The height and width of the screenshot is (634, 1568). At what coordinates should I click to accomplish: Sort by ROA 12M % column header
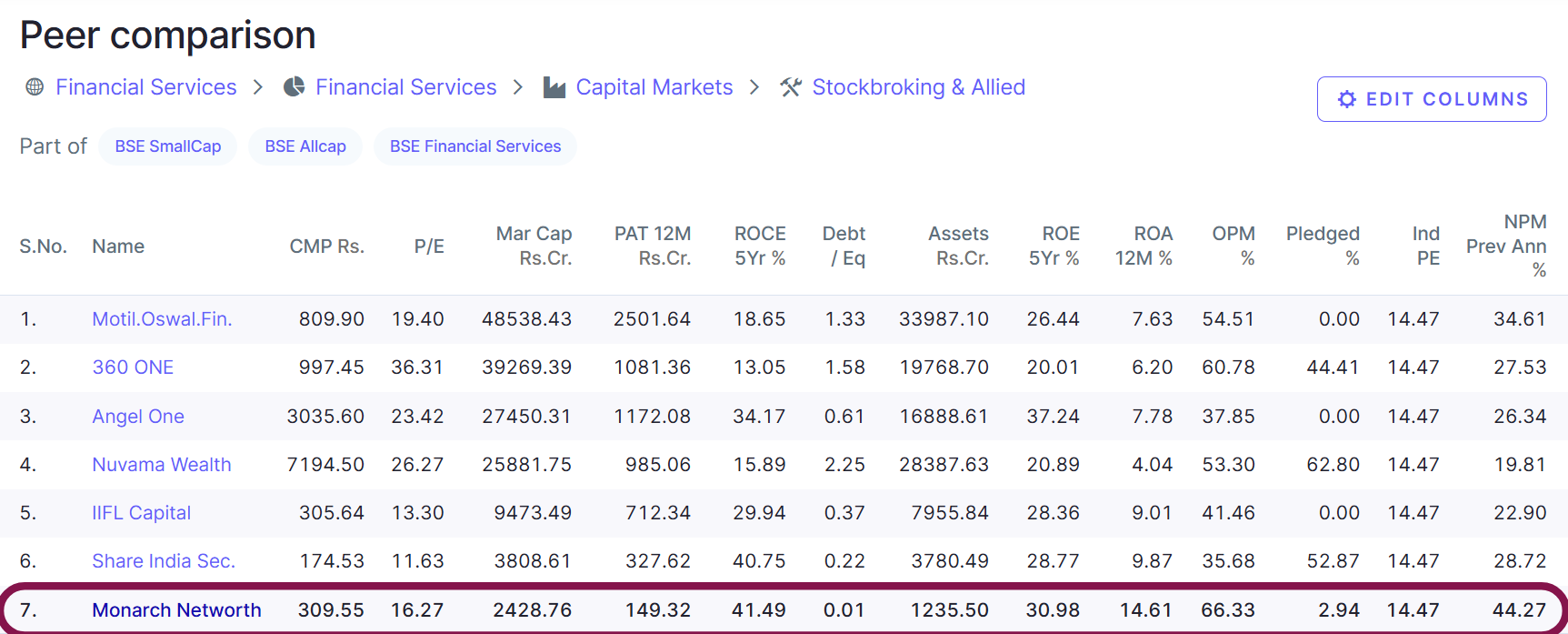(1144, 247)
